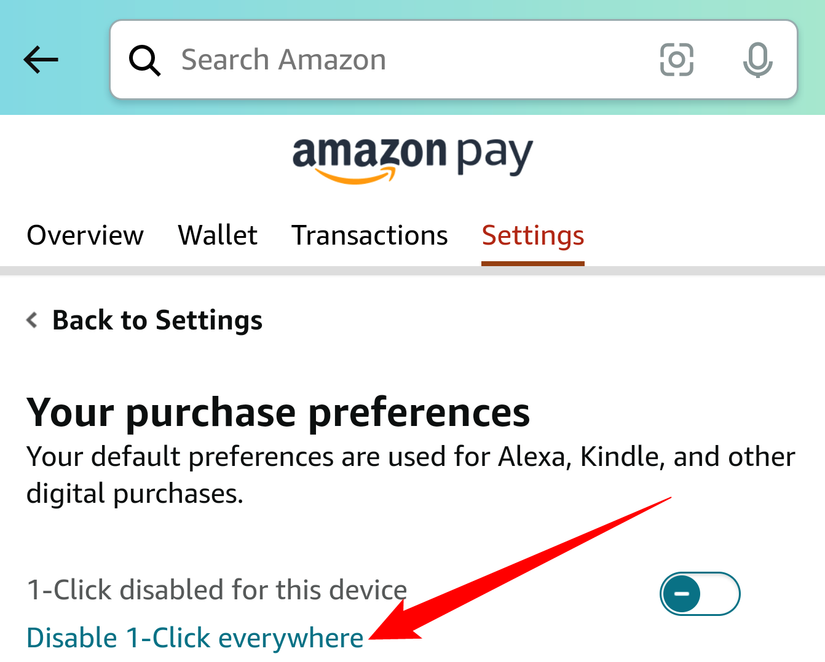Go to the Transactions tab
This screenshot has height=662, width=825.
[369, 235]
